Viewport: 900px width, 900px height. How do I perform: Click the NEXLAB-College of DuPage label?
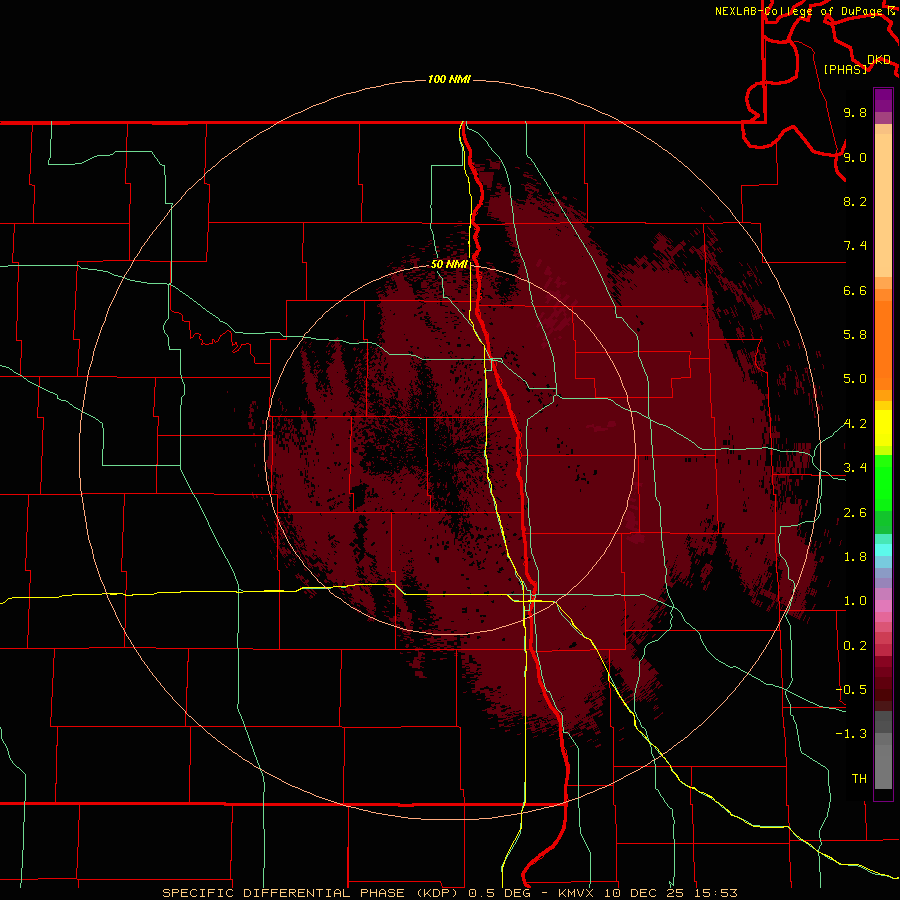pyautogui.click(x=799, y=11)
